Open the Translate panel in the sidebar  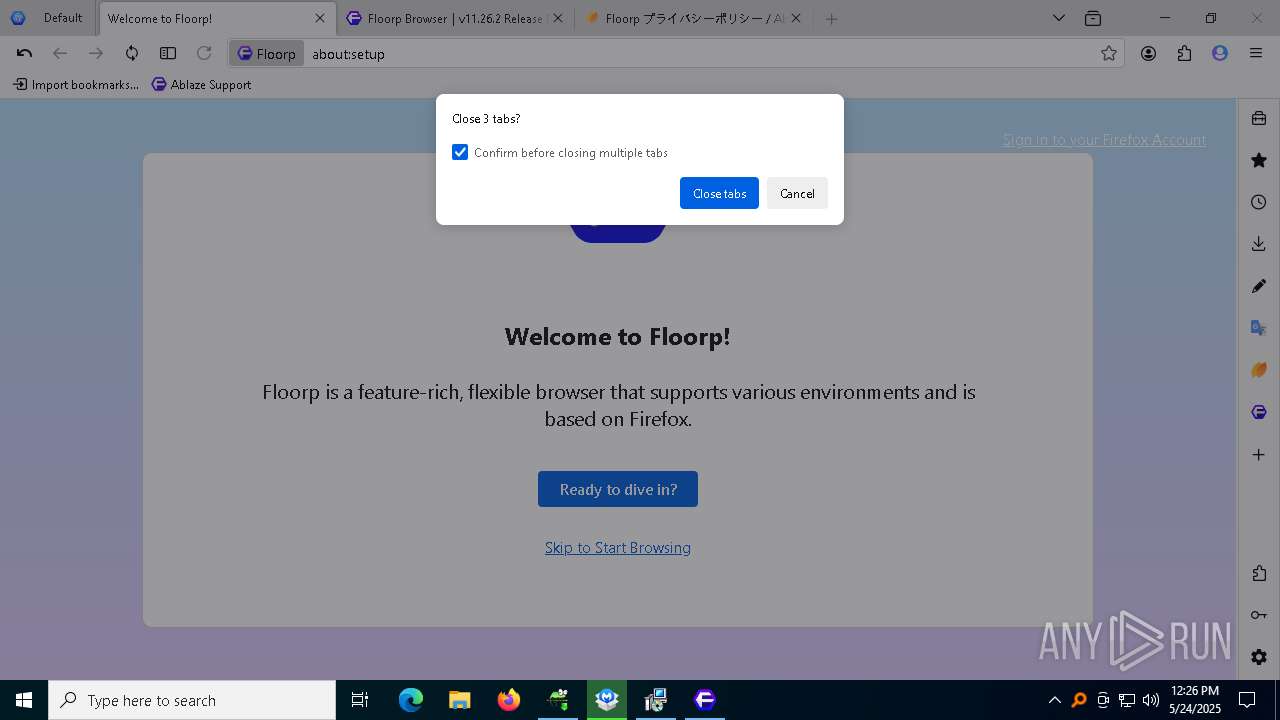click(1259, 328)
